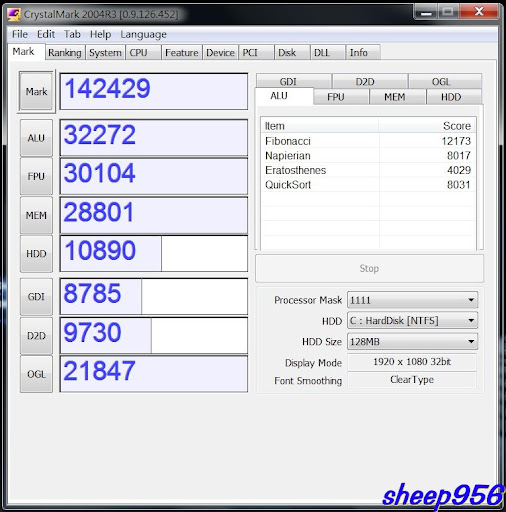The image size is (506, 512).
Task: Select the Napierian result row
Action: [368, 156]
